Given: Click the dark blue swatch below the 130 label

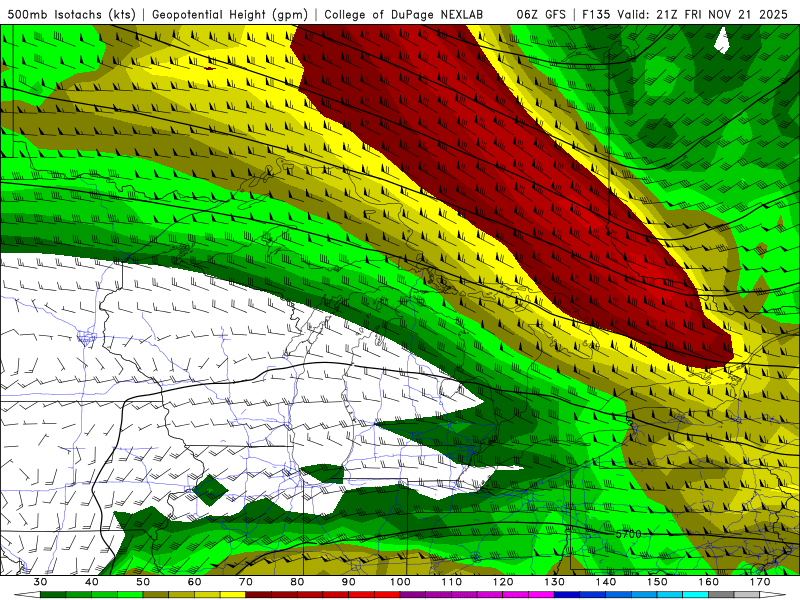Looking at the screenshot, I should [567, 595].
